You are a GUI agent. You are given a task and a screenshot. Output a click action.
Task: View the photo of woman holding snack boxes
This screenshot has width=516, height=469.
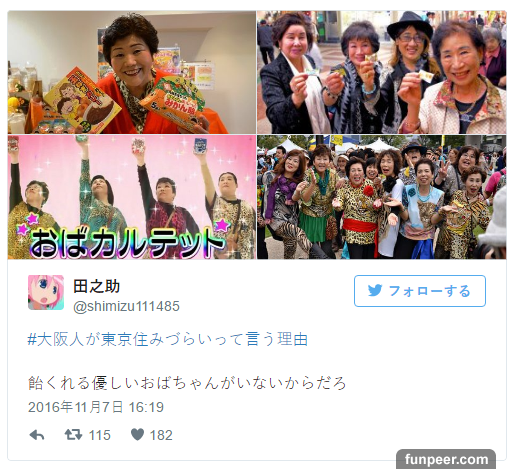132,72
